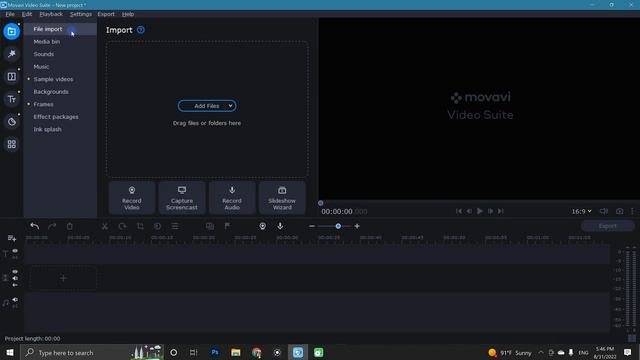Click the Record Video button

click(132, 198)
